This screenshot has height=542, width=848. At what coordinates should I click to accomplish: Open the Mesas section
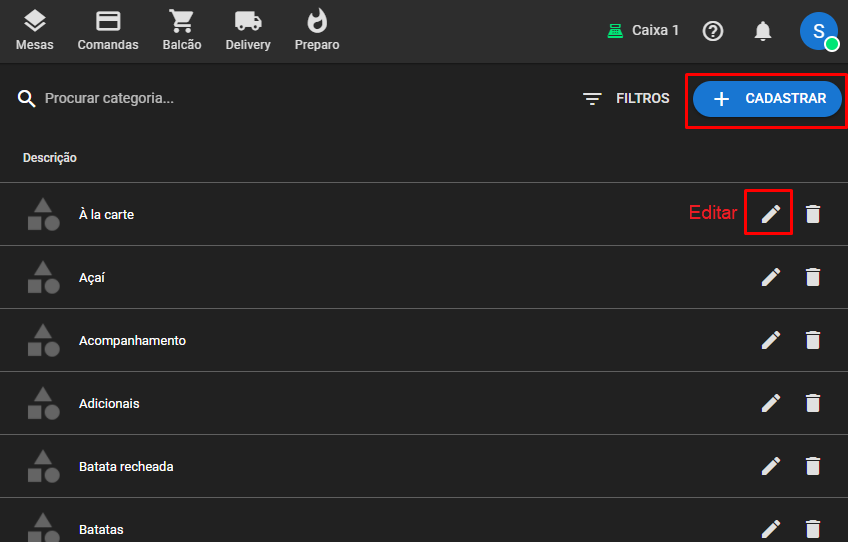[x=35, y=30]
